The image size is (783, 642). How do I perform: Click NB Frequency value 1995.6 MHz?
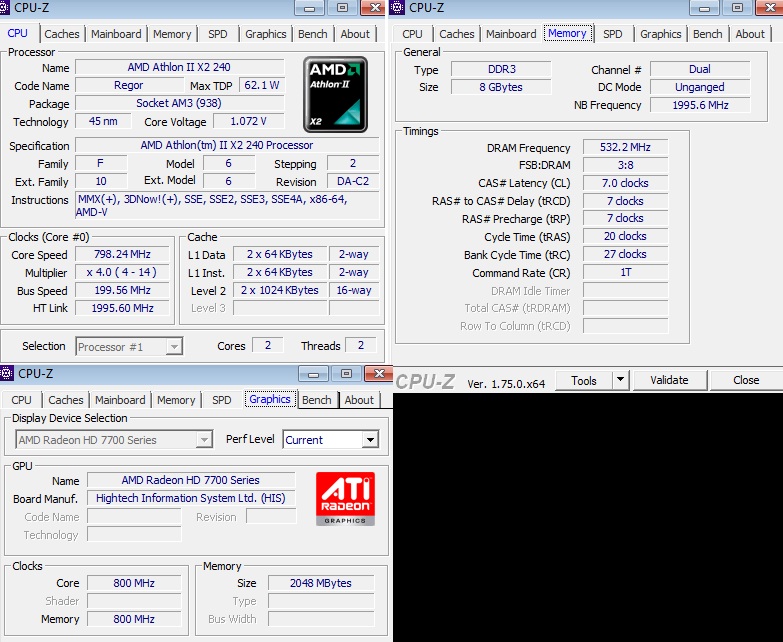[x=700, y=105]
